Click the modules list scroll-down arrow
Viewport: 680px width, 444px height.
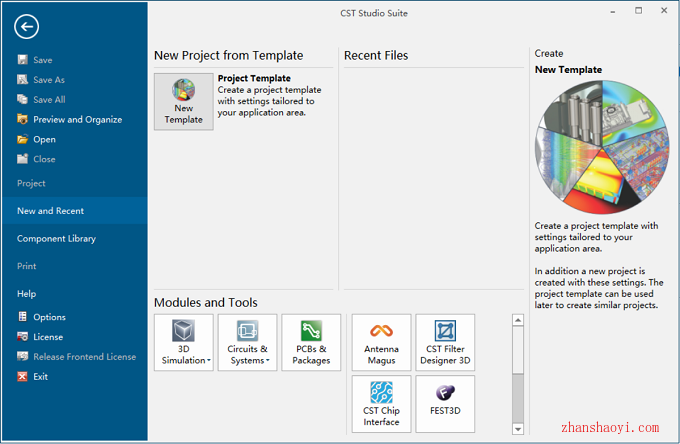[x=518, y=429]
